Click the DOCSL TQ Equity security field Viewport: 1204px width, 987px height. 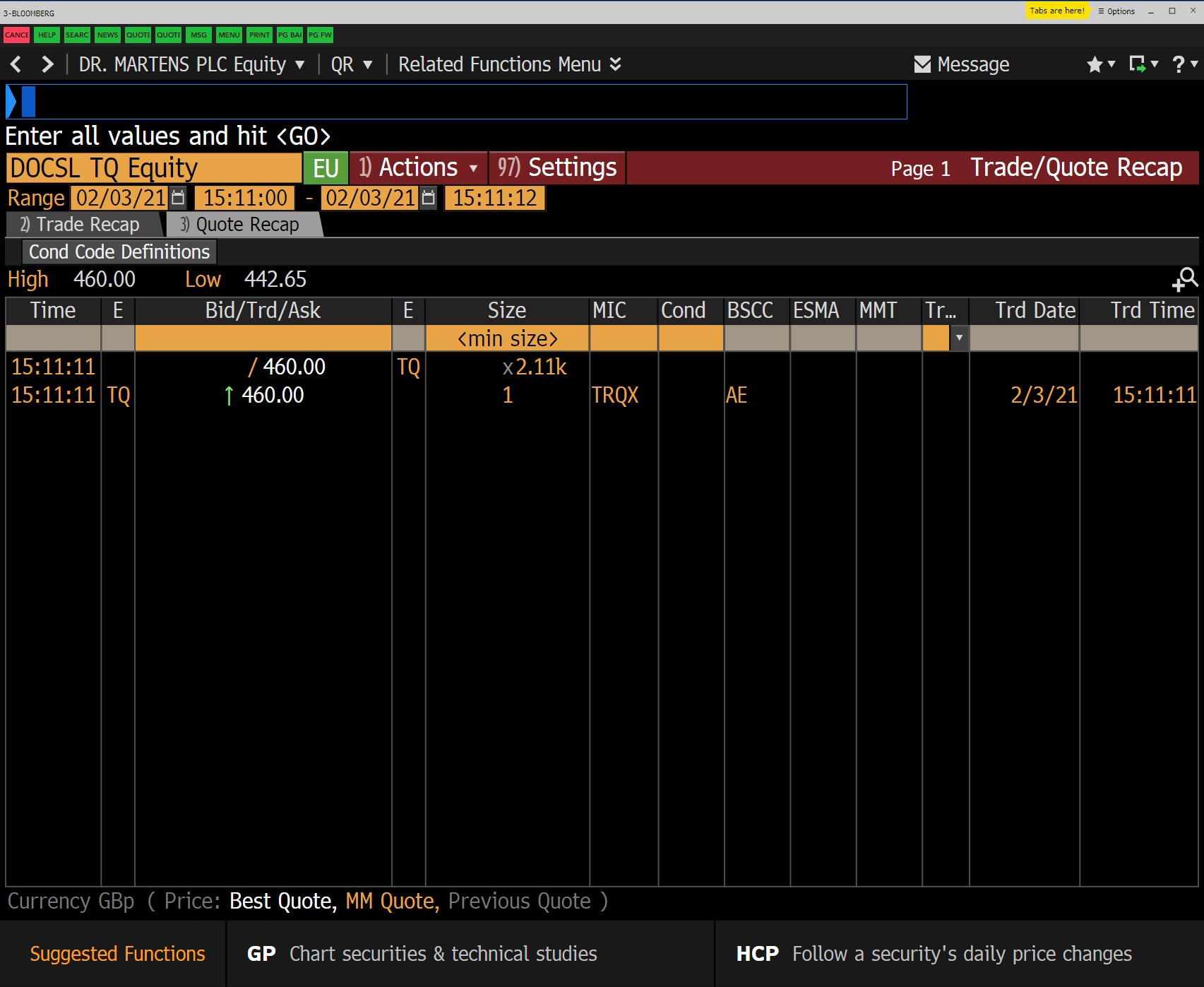tap(154, 168)
